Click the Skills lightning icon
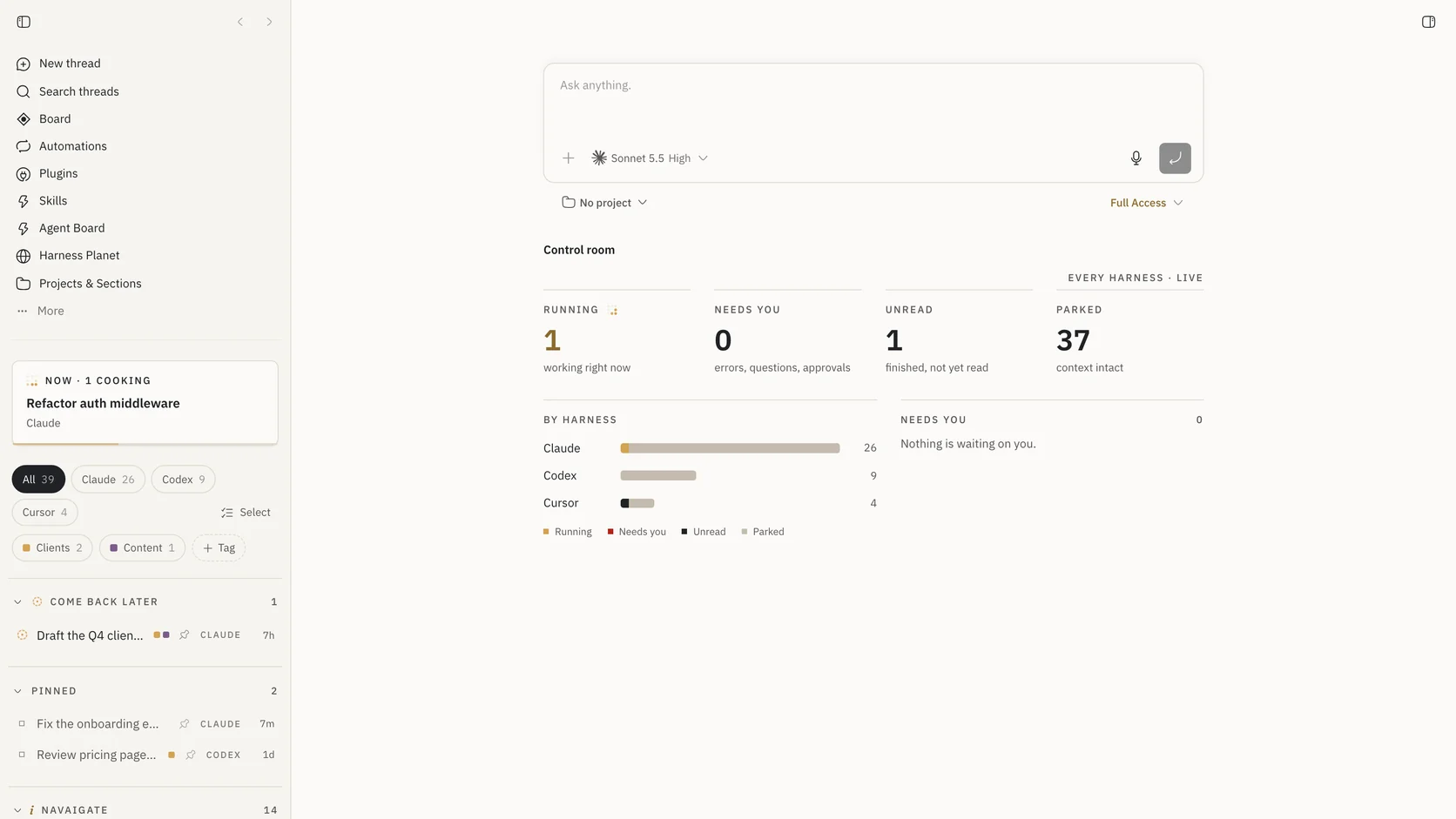This screenshot has width=1456, height=819. [24, 201]
